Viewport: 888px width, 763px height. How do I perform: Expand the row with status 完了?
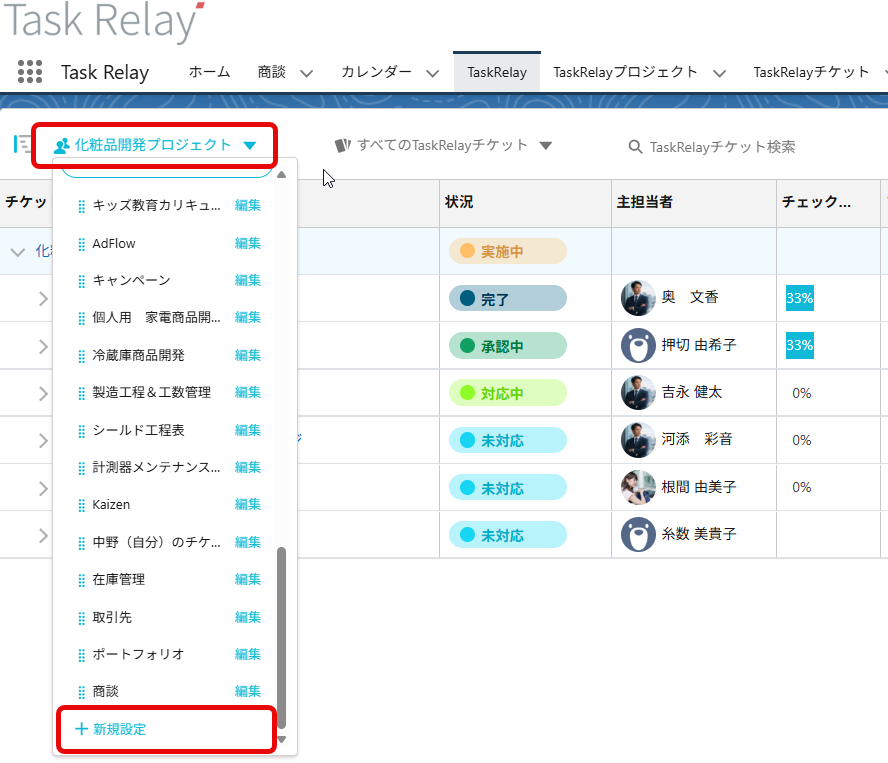pyautogui.click(x=43, y=299)
